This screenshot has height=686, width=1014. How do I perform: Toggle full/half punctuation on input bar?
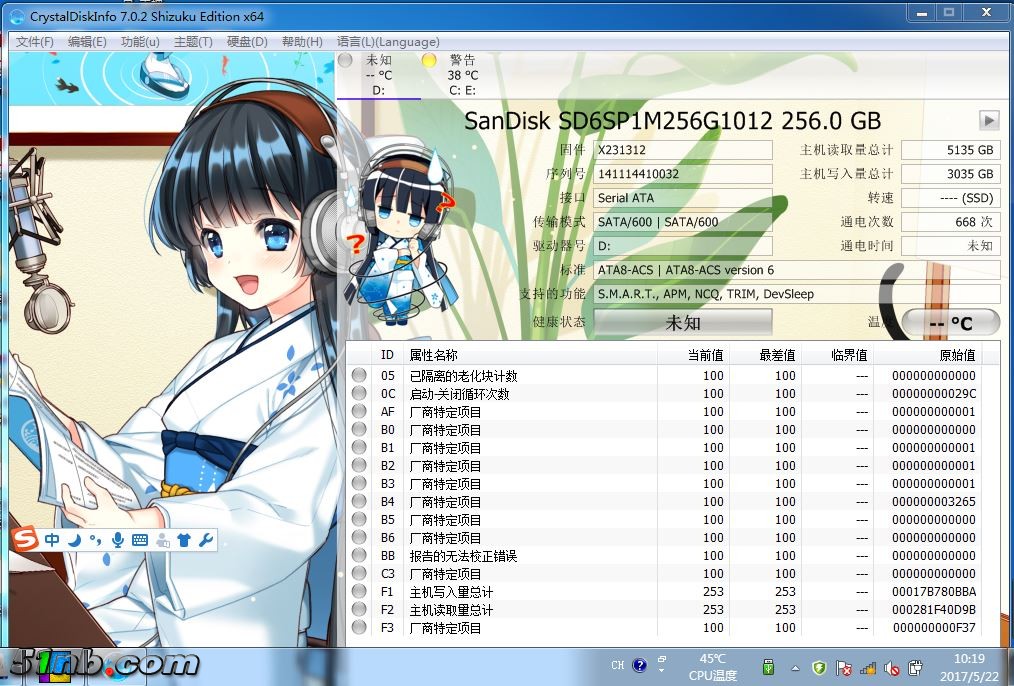(x=95, y=540)
